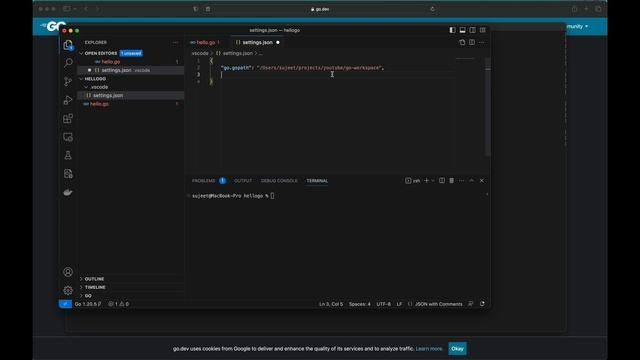The image size is (640, 360).
Task: Open the Extensions view
Action: (x=68, y=118)
